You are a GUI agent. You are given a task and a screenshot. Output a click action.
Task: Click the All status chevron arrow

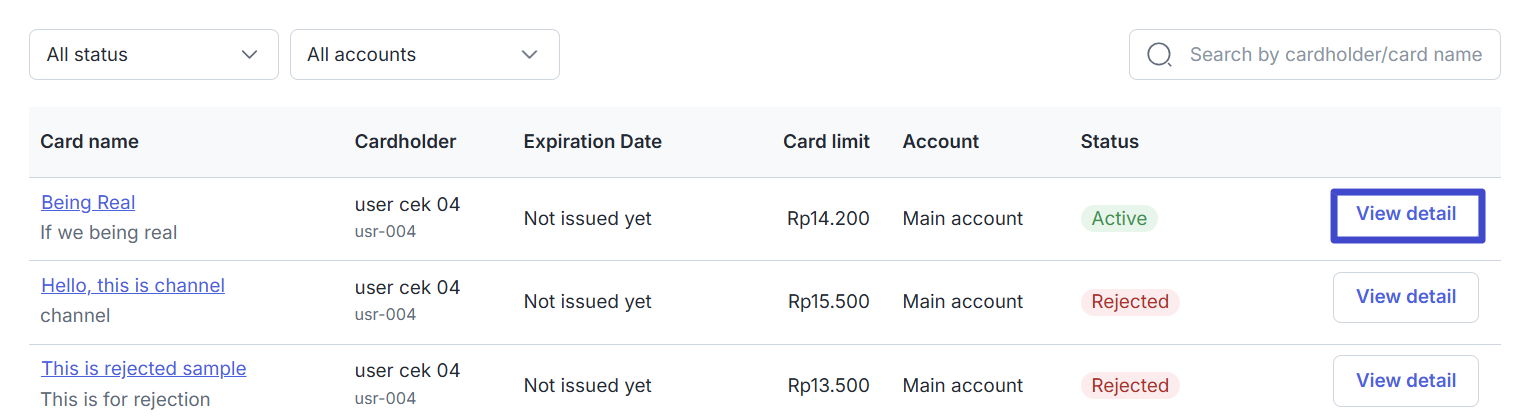click(x=250, y=55)
